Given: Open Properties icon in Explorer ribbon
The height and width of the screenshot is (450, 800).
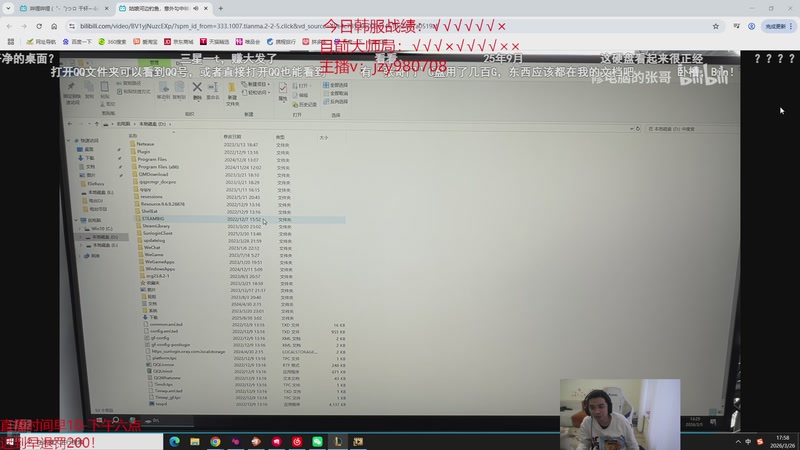Looking at the screenshot, I should pyautogui.click(x=283, y=92).
